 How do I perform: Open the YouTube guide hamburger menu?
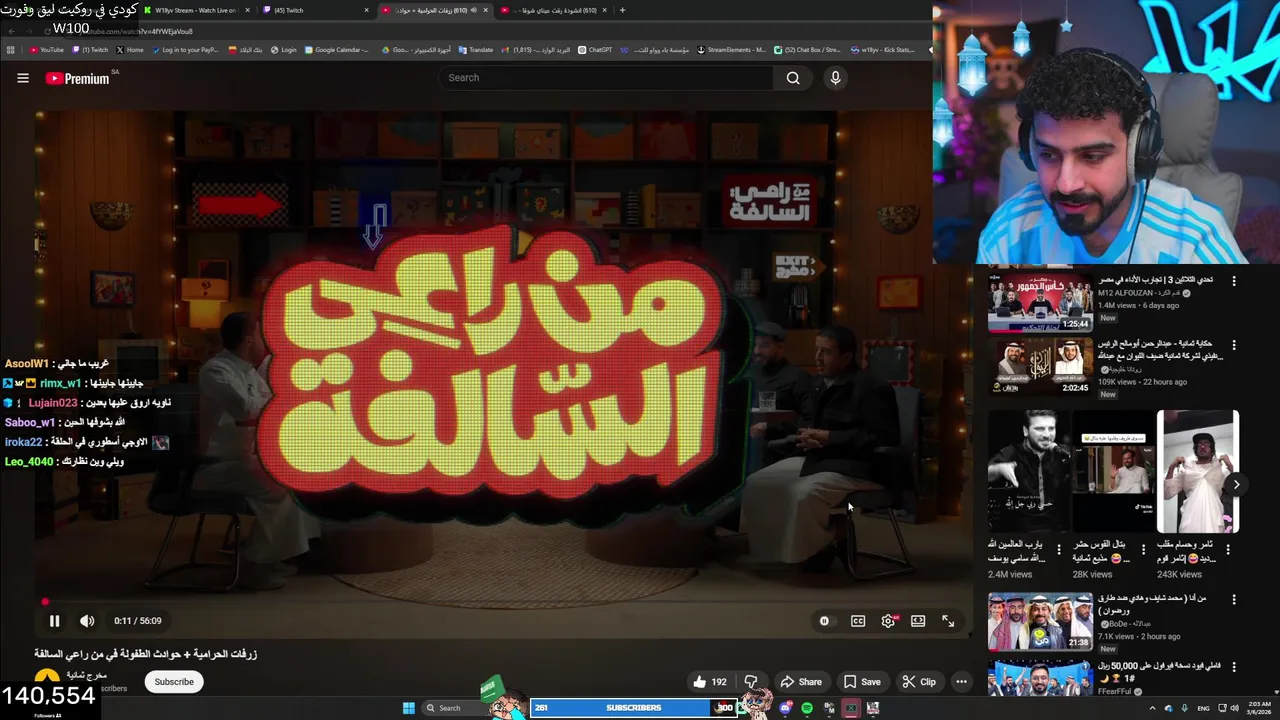(23, 78)
